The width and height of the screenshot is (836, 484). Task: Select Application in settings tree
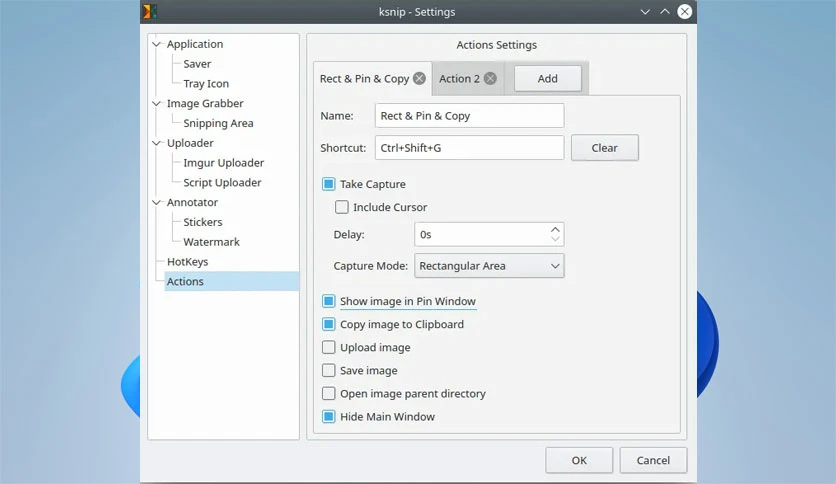(195, 44)
